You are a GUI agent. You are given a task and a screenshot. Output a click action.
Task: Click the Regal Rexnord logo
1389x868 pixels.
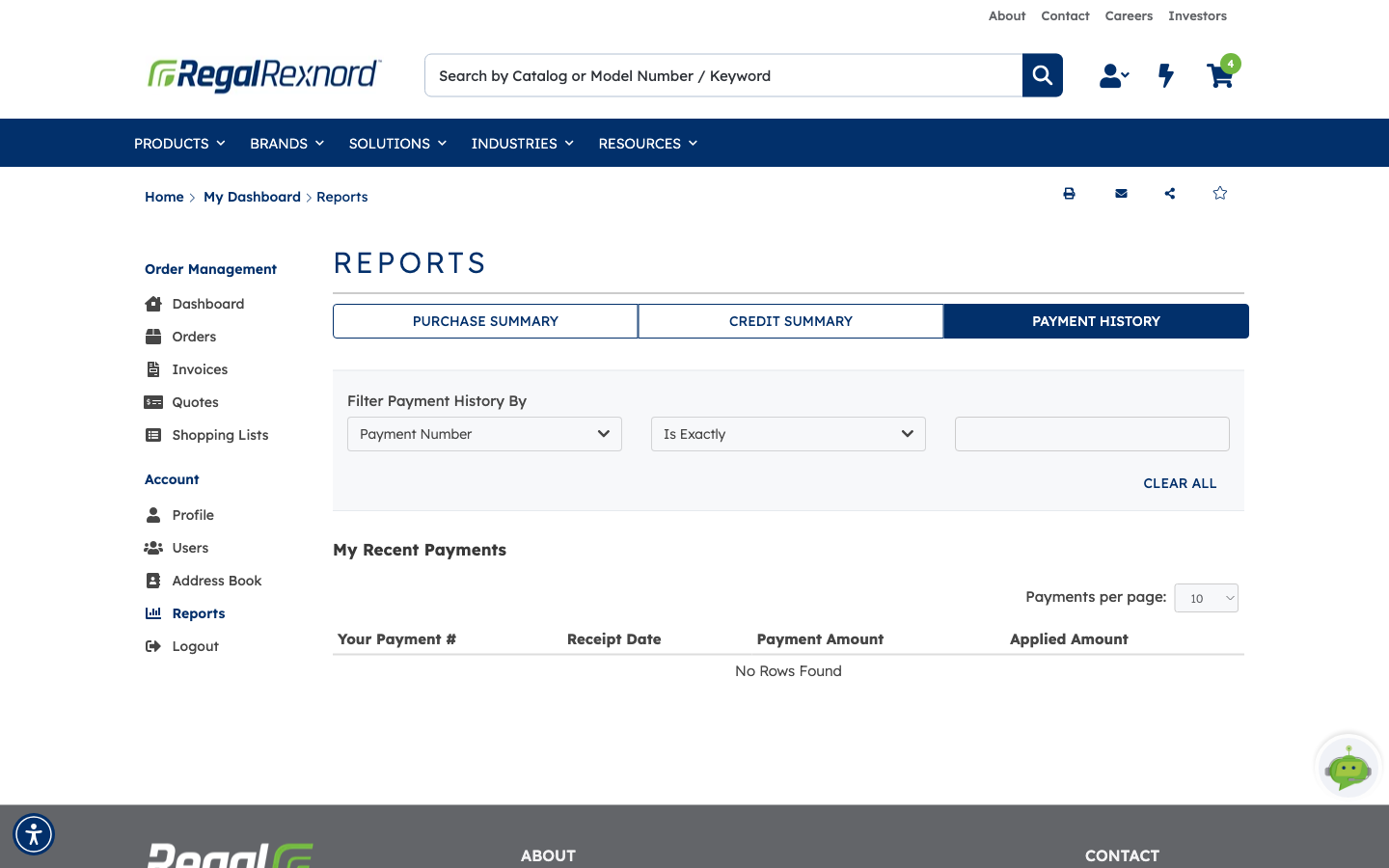click(x=264, y=74)
